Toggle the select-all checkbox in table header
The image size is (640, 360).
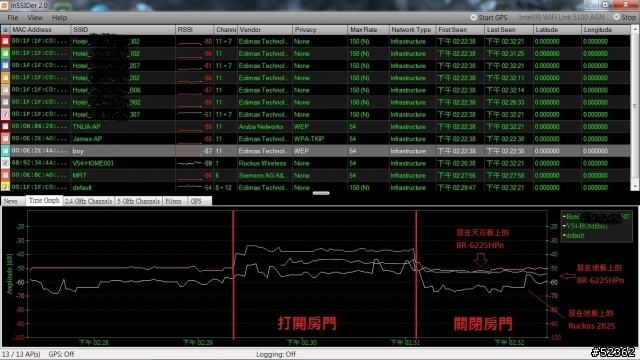pyautogui.click(x=5, y=30)
